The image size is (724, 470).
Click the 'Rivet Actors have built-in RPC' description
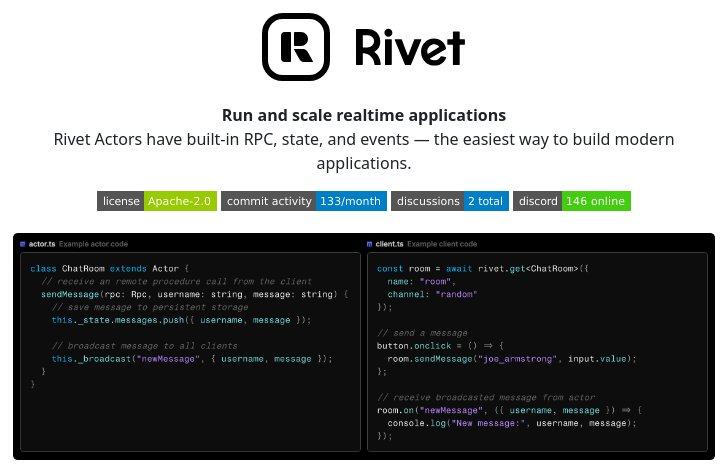coord(364,151)
